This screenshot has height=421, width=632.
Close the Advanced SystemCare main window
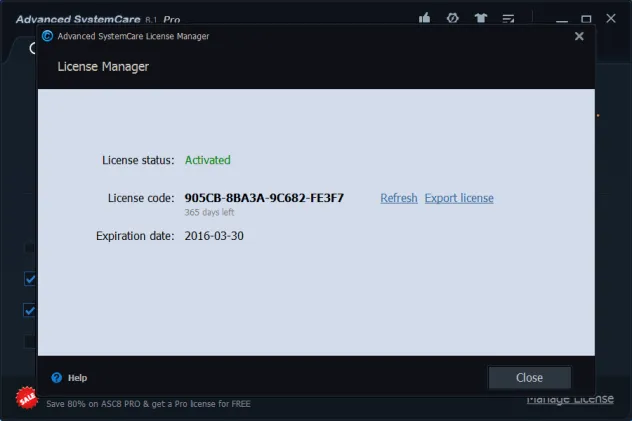[x=611, y=19]
